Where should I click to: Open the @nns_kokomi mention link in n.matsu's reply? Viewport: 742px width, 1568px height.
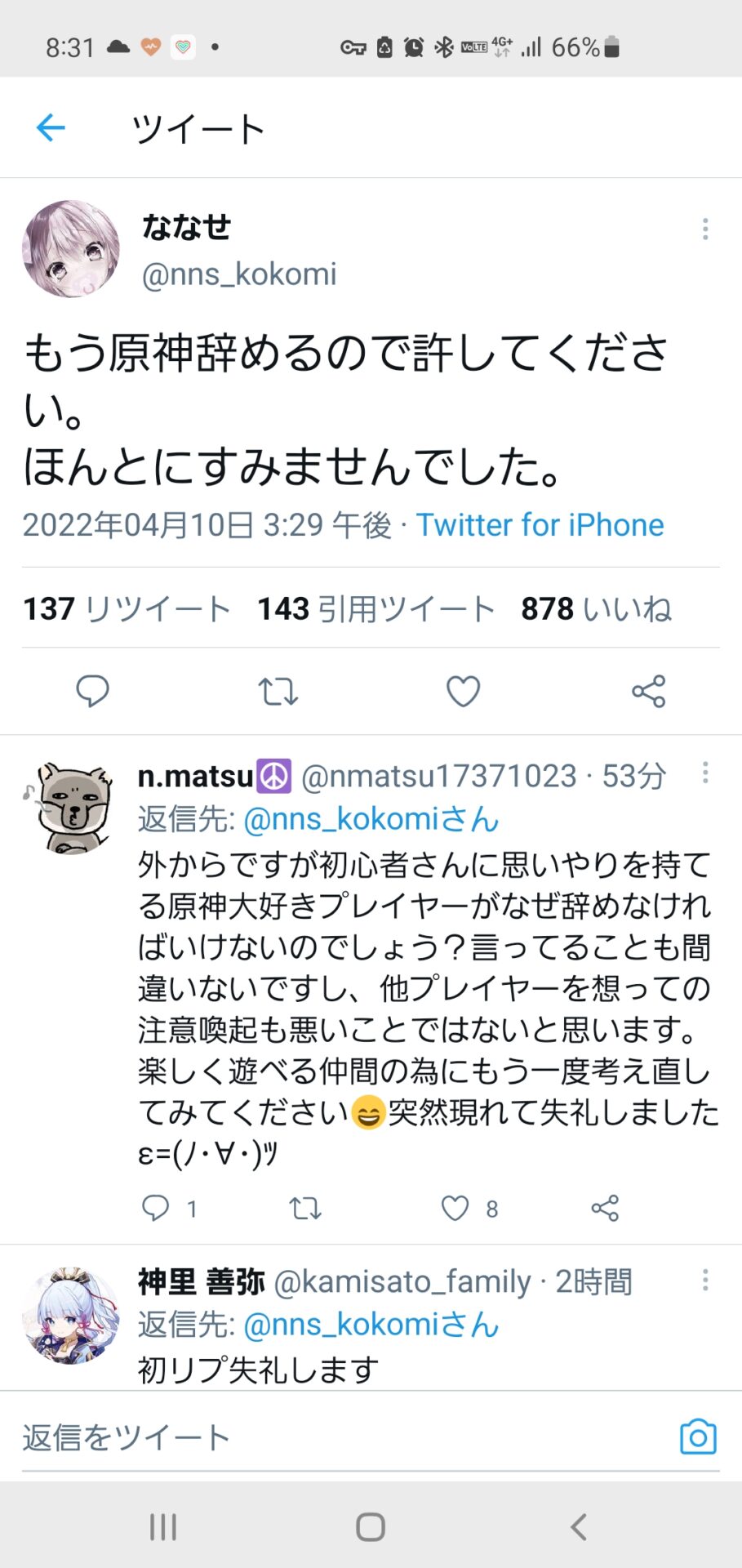point(371,819)
